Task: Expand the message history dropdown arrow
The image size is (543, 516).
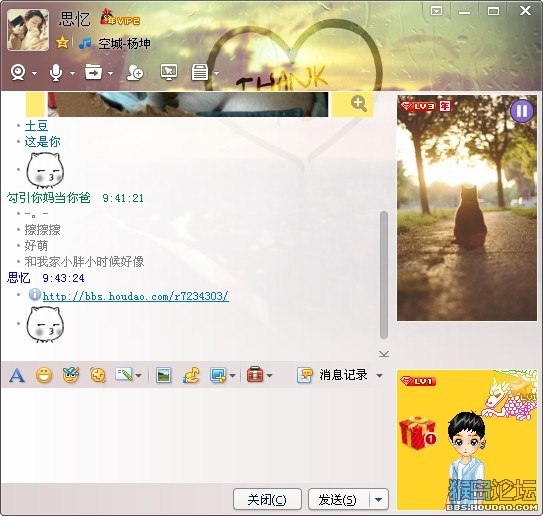Action: [380, 375]
